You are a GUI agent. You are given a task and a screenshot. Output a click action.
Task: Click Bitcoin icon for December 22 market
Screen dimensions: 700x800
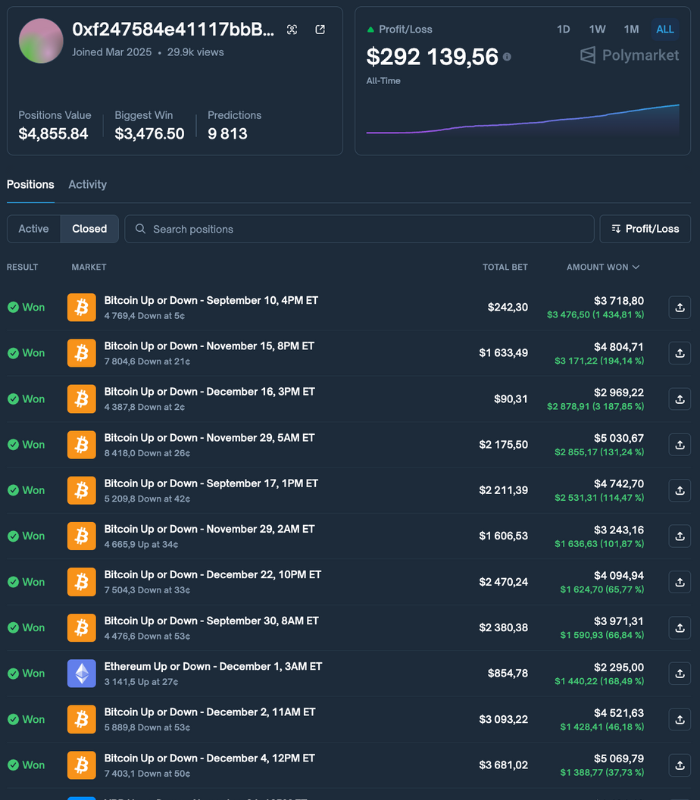82,582
